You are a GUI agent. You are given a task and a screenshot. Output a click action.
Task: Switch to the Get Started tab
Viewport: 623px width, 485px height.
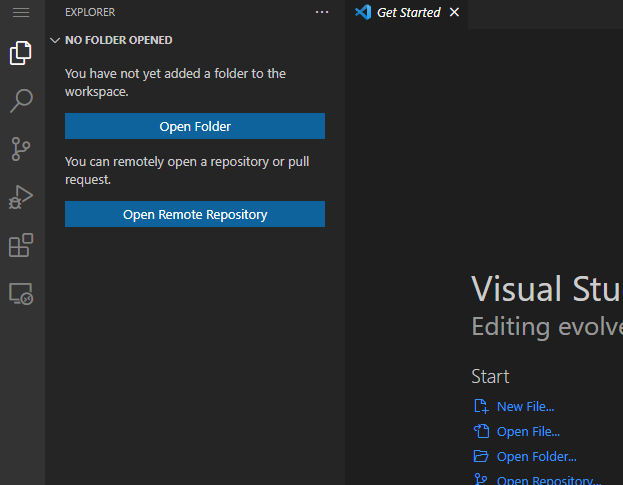408,13
